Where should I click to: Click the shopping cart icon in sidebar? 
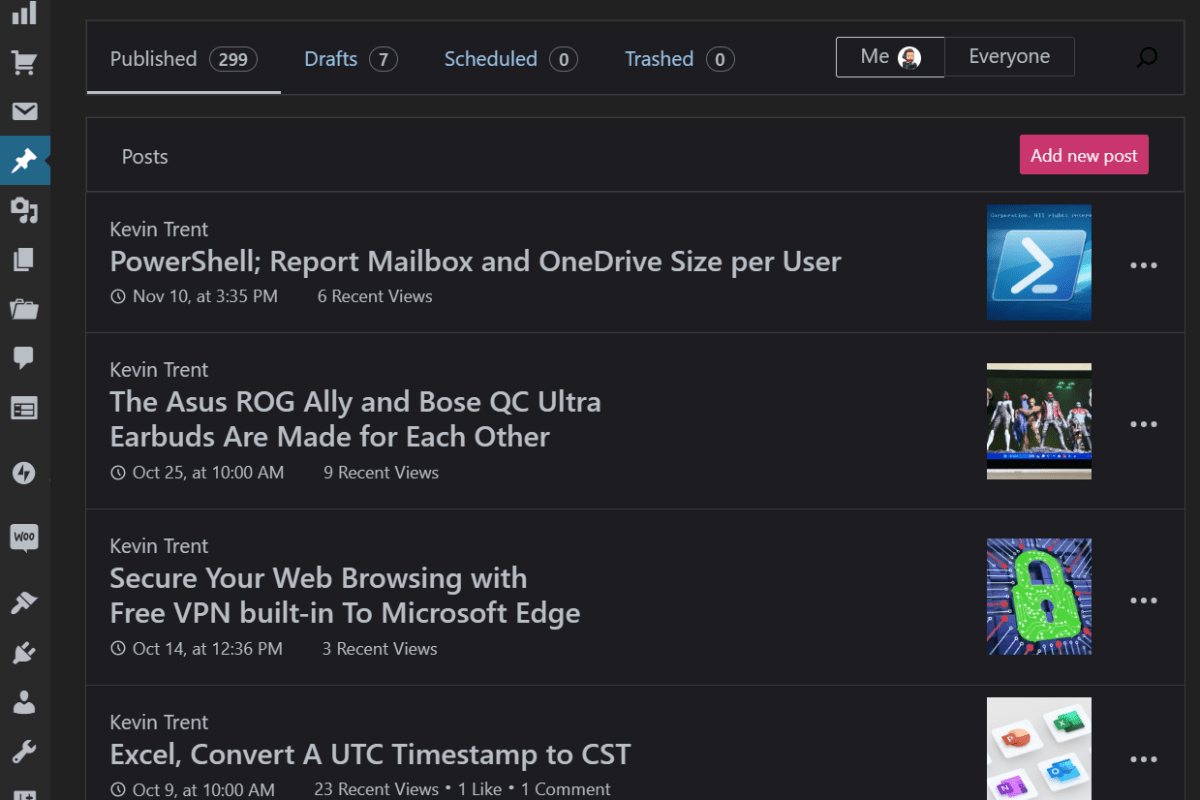click(x=24, y=63)
